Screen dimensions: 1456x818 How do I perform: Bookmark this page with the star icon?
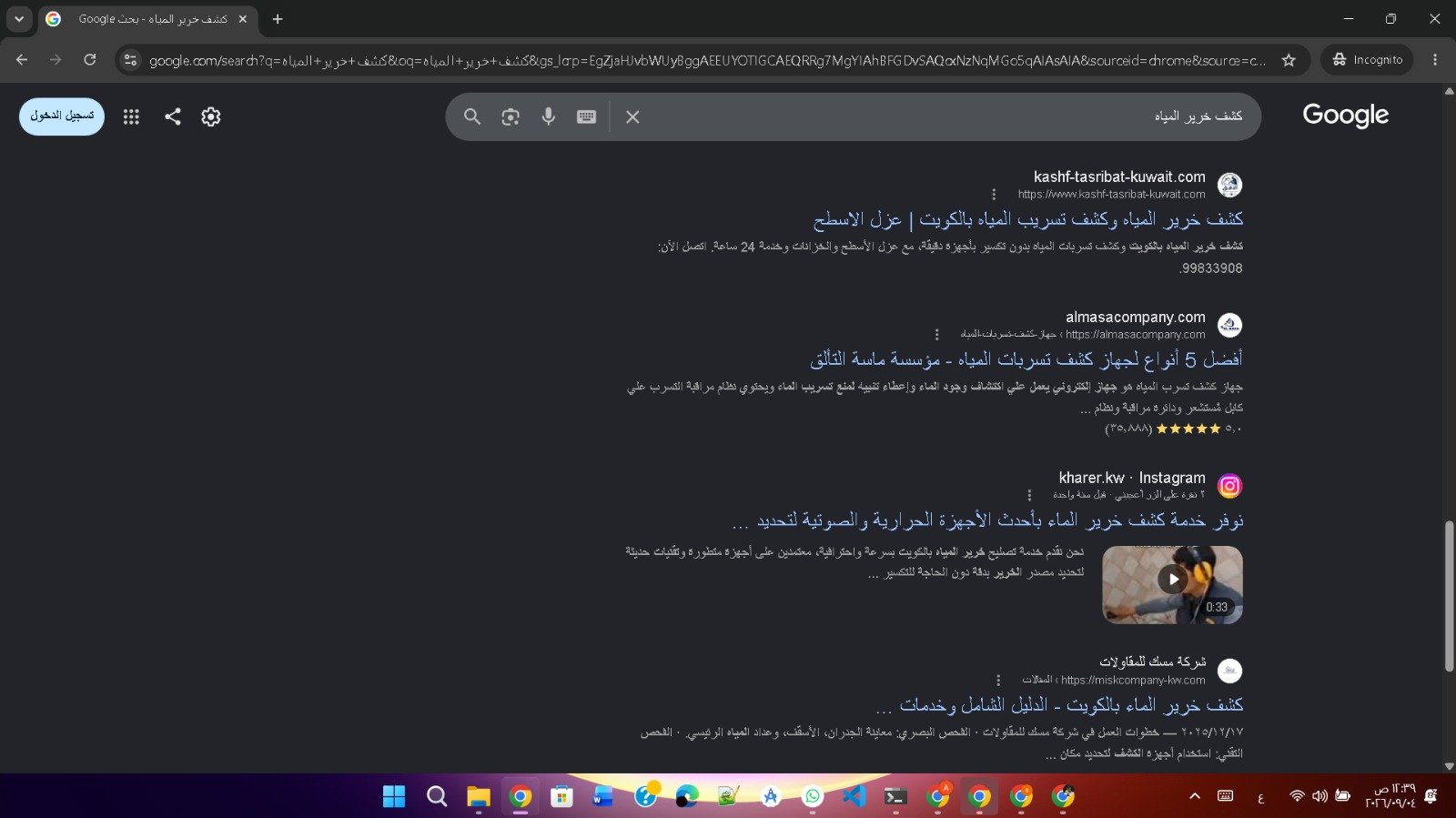[x=1289, y=60]
